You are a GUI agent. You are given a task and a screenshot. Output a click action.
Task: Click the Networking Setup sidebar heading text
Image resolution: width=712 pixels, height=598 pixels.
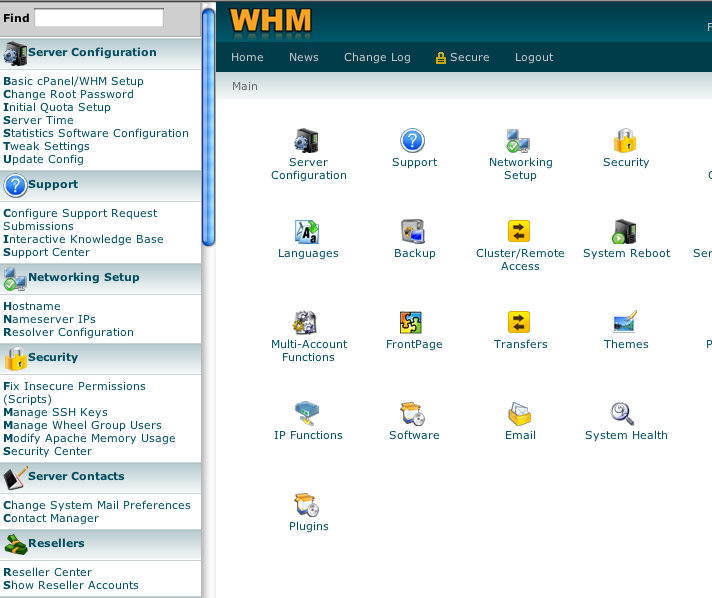click(x=84, y=277)
